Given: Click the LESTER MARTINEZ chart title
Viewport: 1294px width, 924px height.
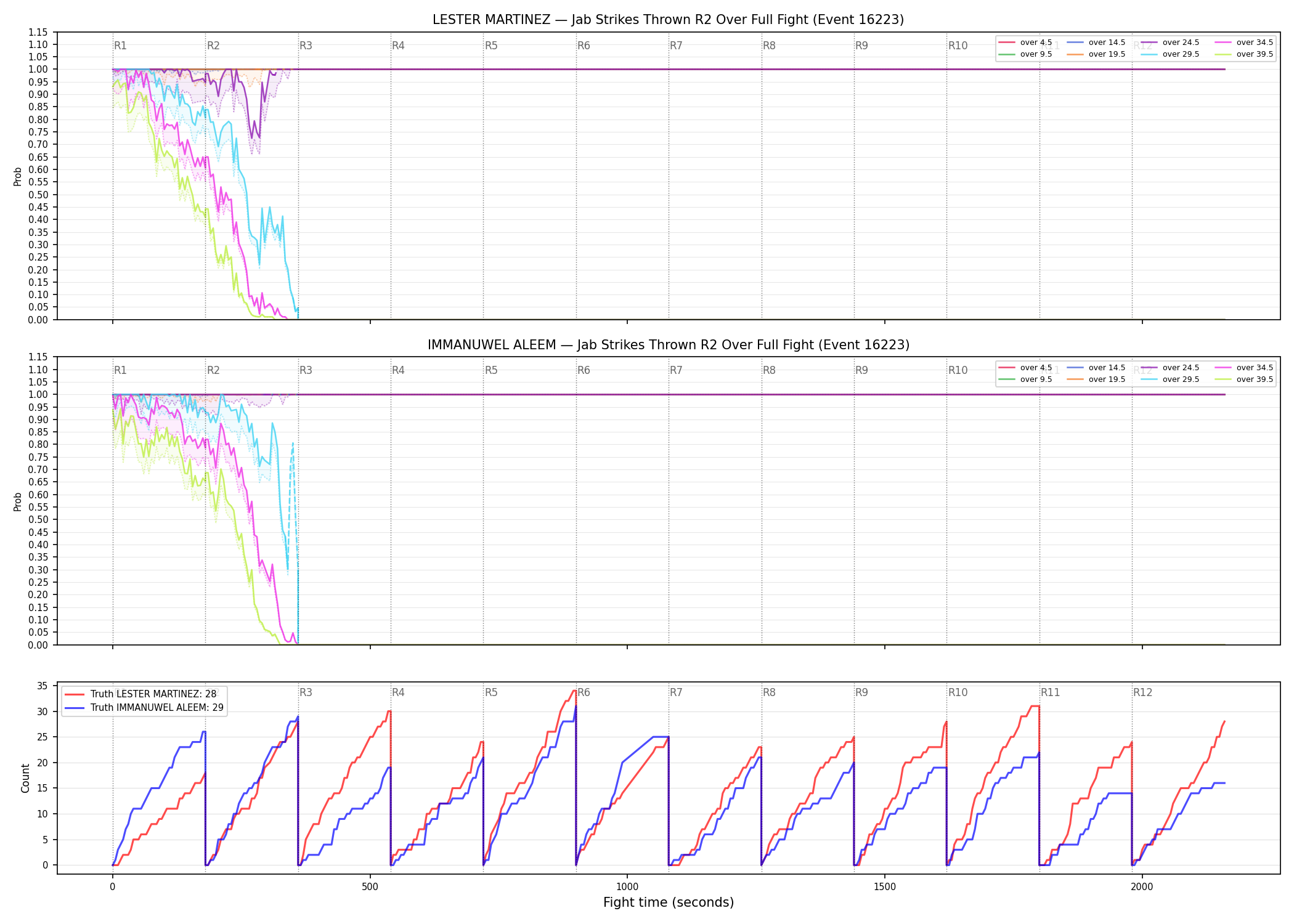Looking at the screenshot, I should point(669,20).
